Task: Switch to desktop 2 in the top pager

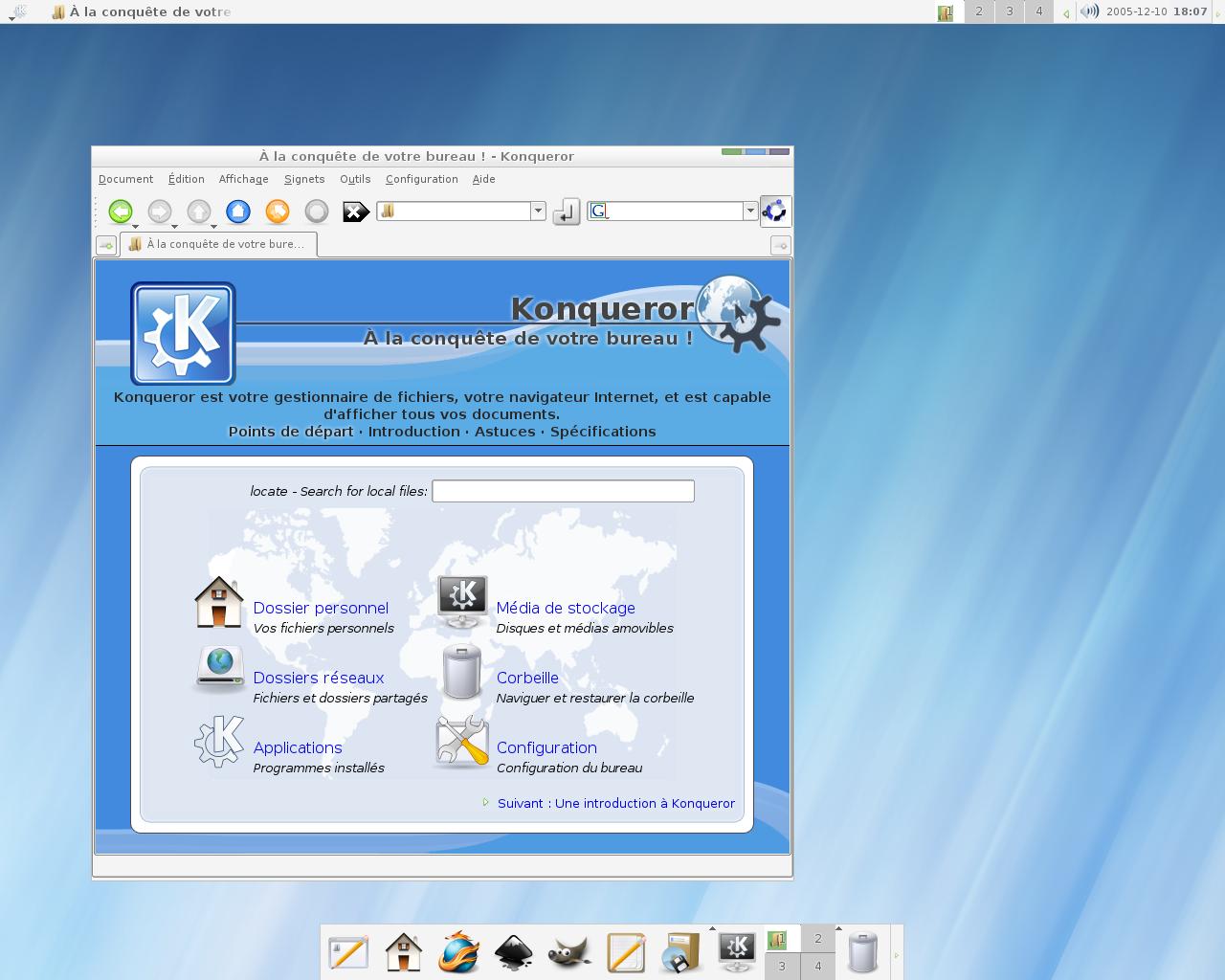Action: pos(979,11)
